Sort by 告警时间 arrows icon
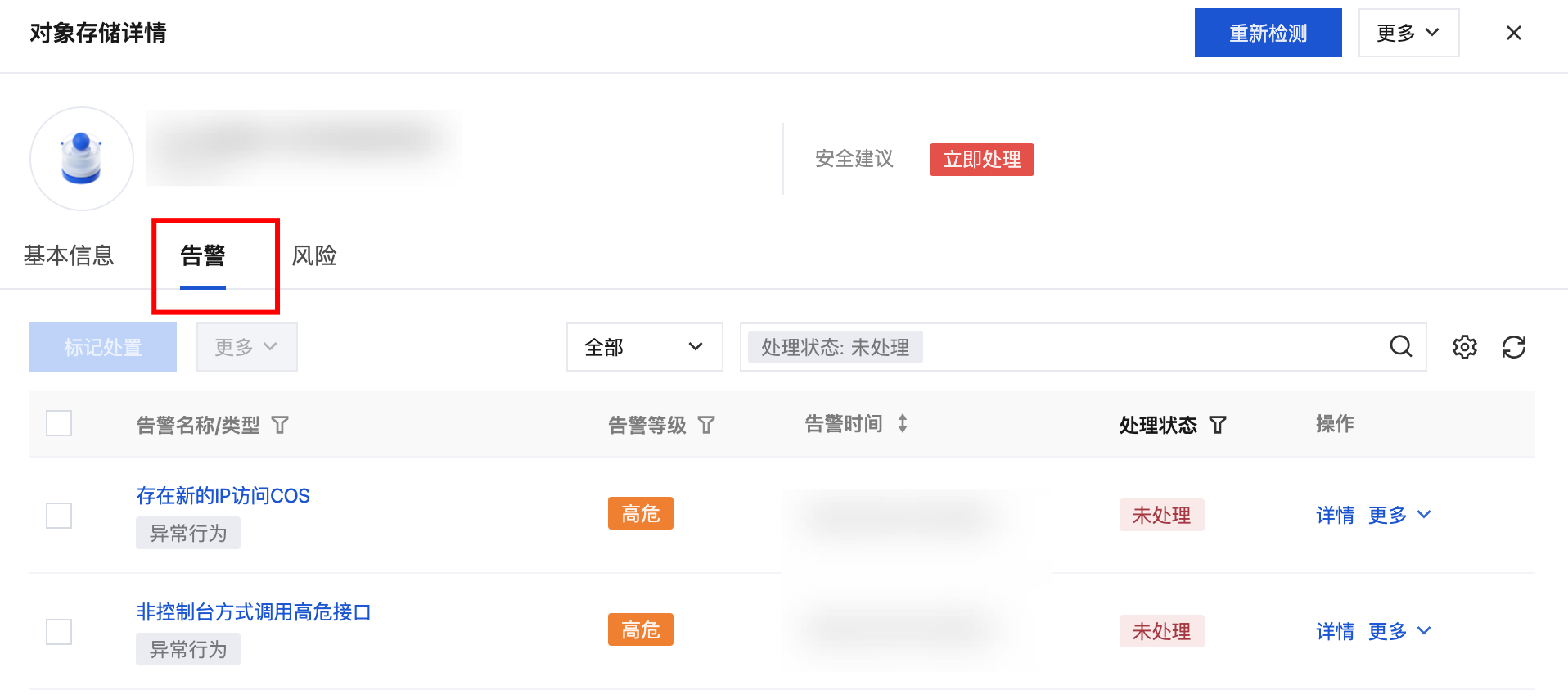The width and height of the screenshot is (1568, 699). [x=902, y=424]
